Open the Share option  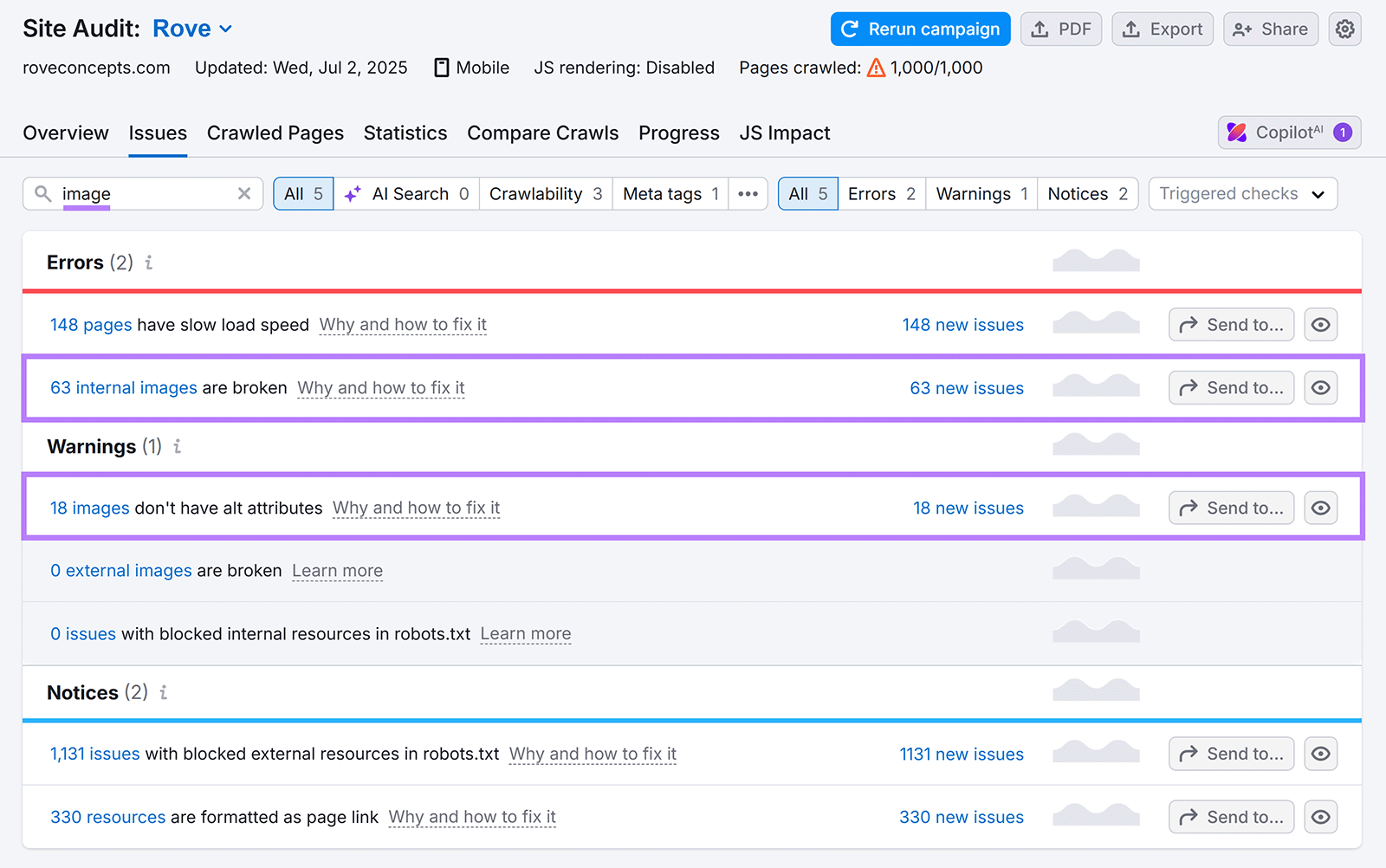pos(1270,29)
